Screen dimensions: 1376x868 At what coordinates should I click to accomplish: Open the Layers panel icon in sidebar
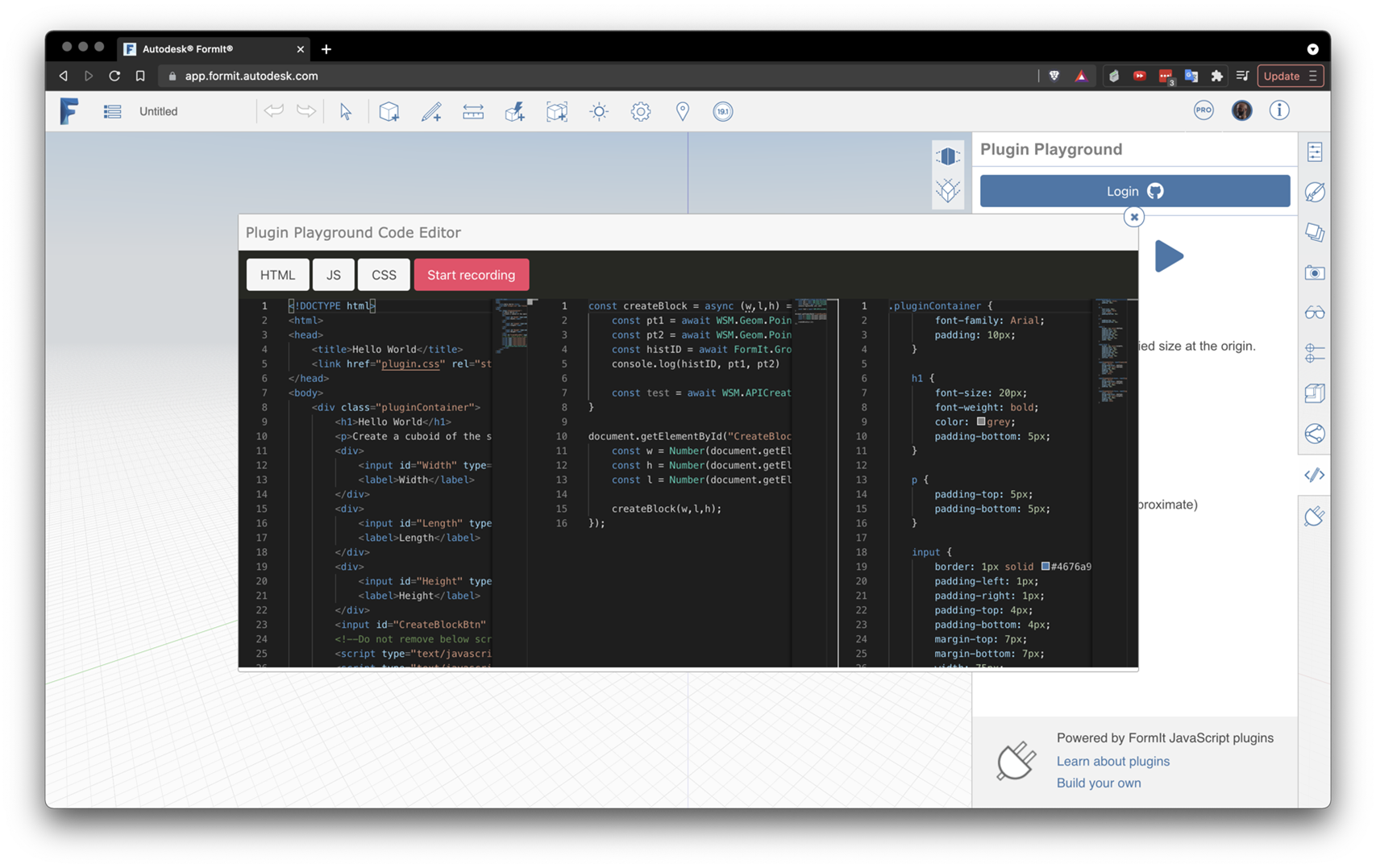(x=1314, y=232)
